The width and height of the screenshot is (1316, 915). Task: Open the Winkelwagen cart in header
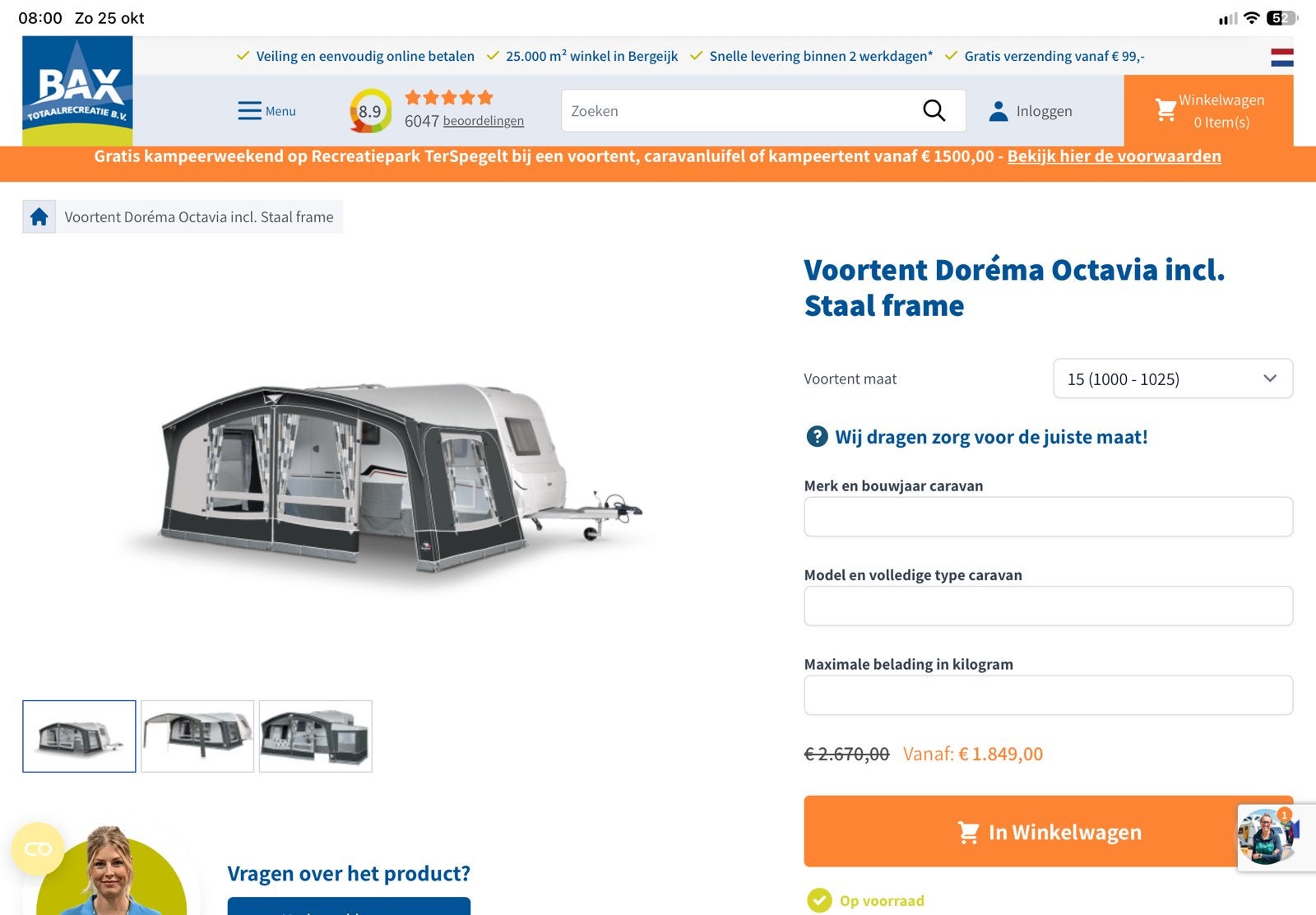click(x=1208, y=111)
